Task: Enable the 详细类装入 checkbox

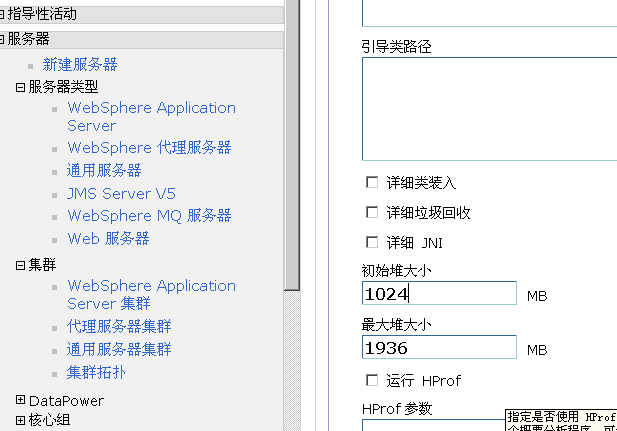Action: [x=372, y=182]
